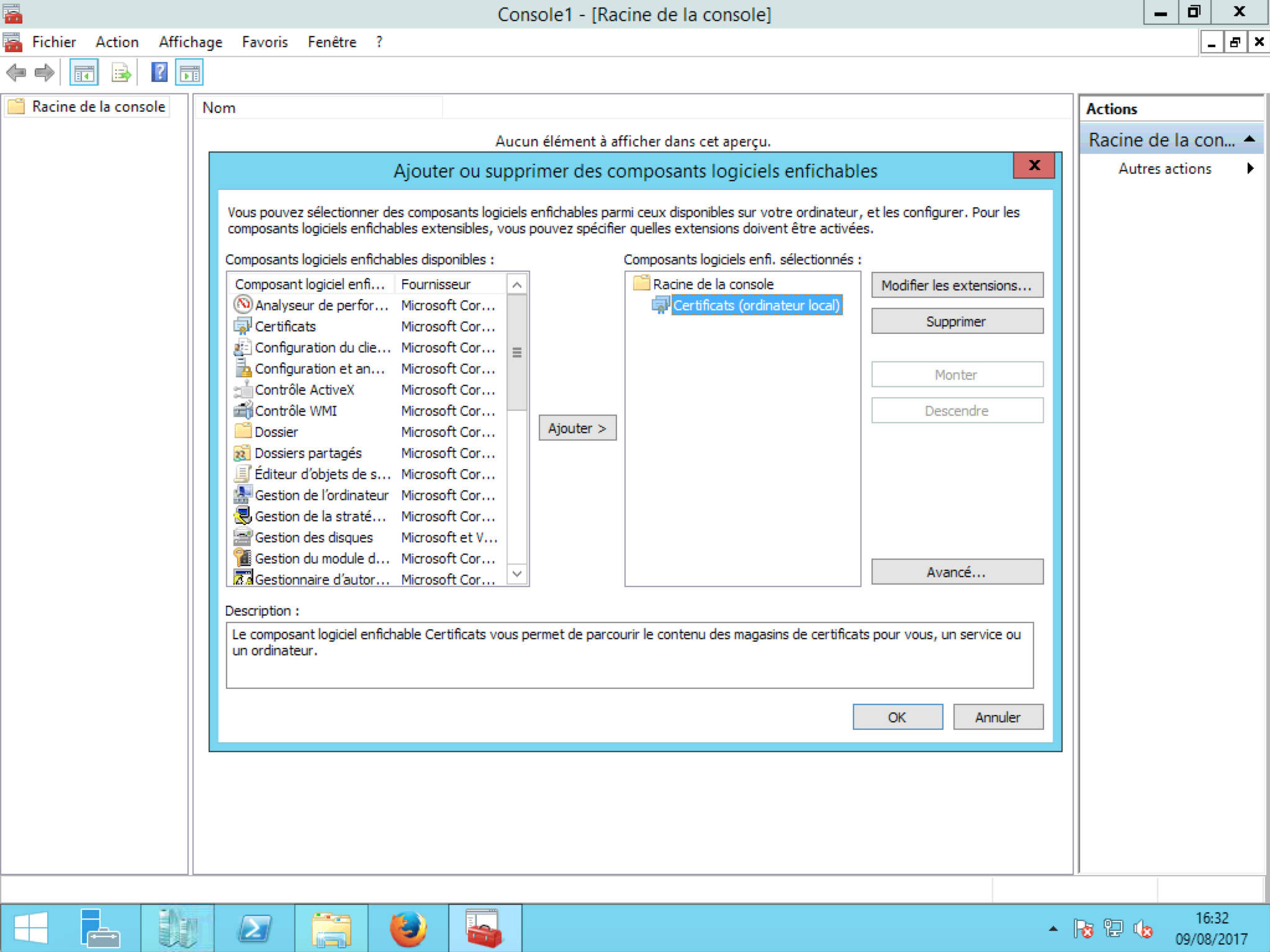Open Help with the question mark icon

[x=160, y=73]
